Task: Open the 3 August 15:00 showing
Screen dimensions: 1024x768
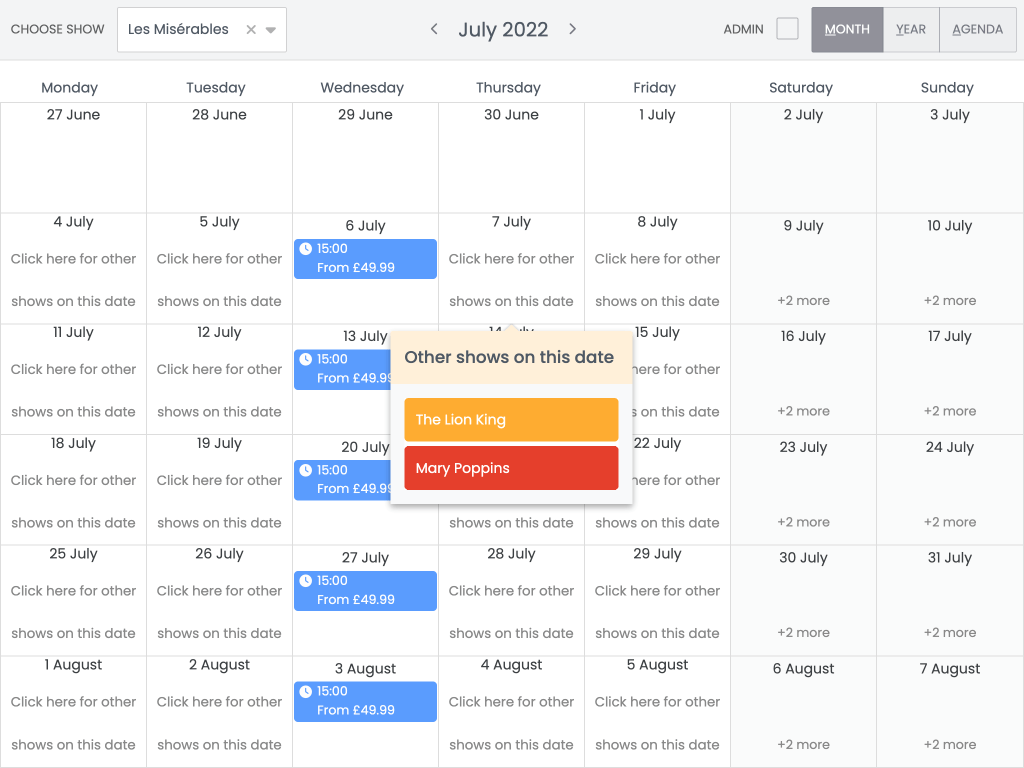Action: tap(365, 701)
